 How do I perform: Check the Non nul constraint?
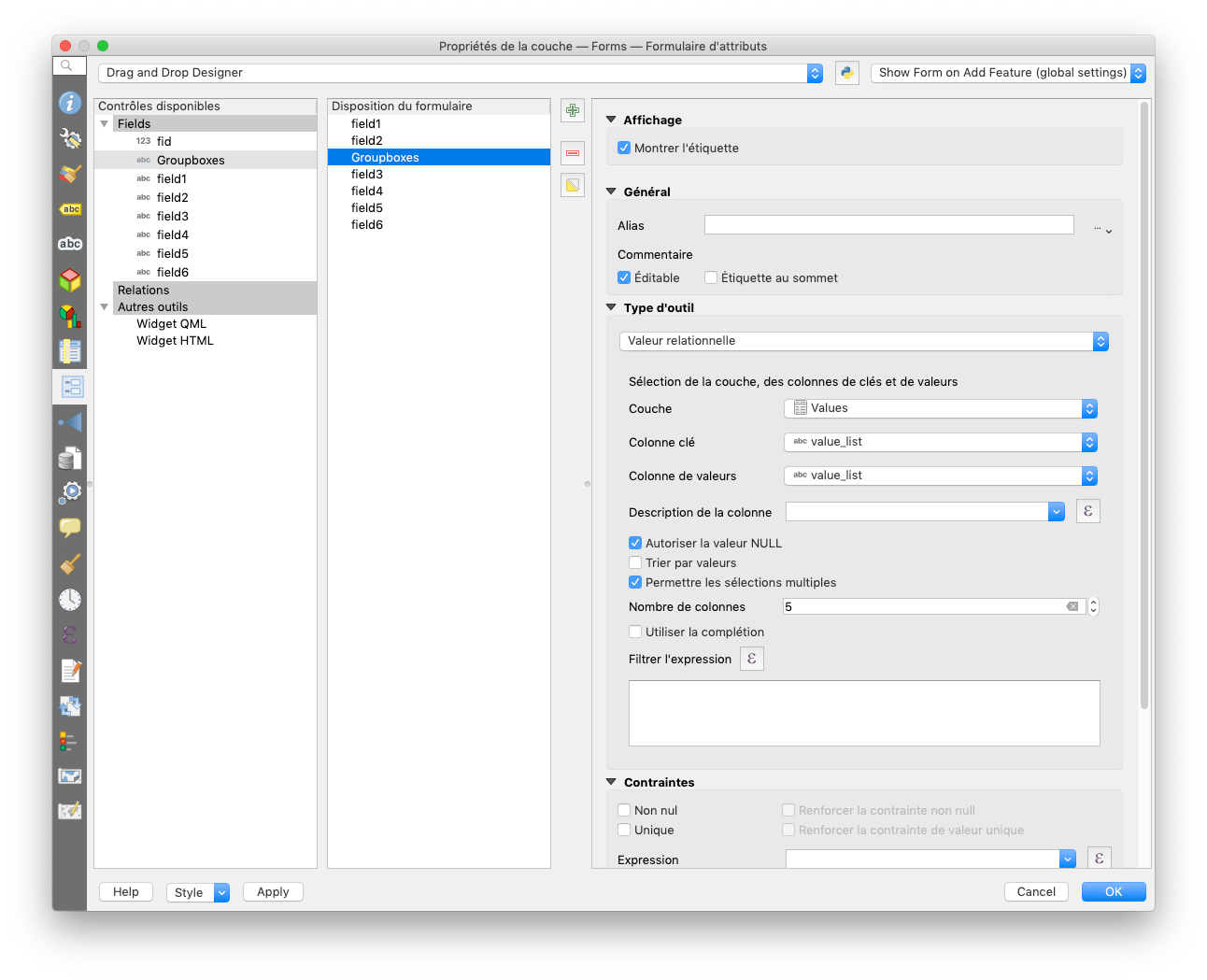(x=624, y=810)
